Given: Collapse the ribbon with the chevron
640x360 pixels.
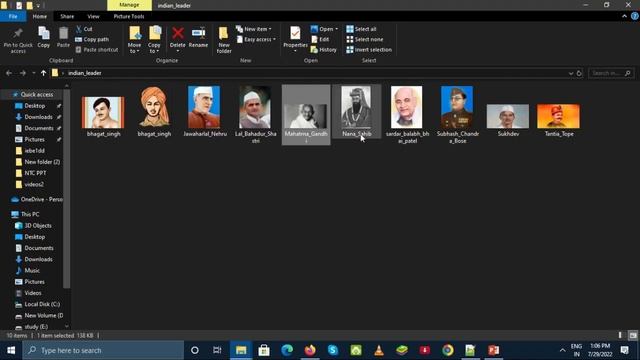Looking at the screenshot, I should point(624,16).
